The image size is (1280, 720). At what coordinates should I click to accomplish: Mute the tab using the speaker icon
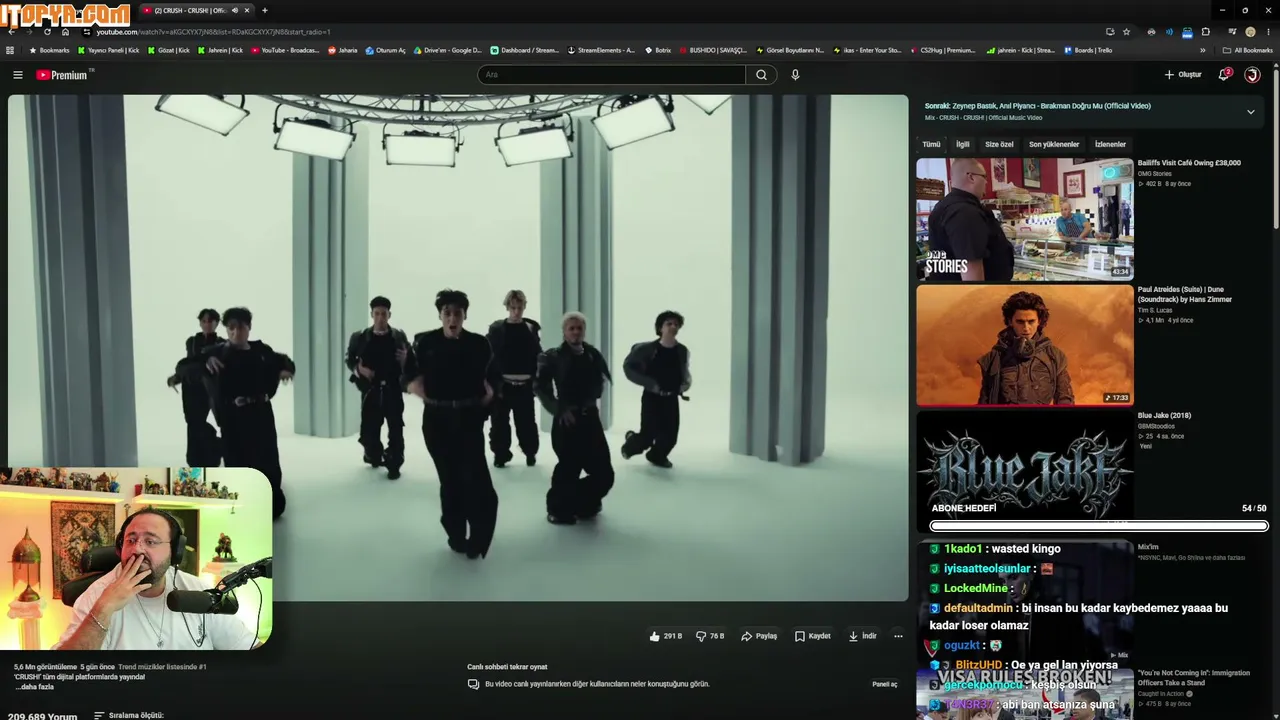(235, 10)
